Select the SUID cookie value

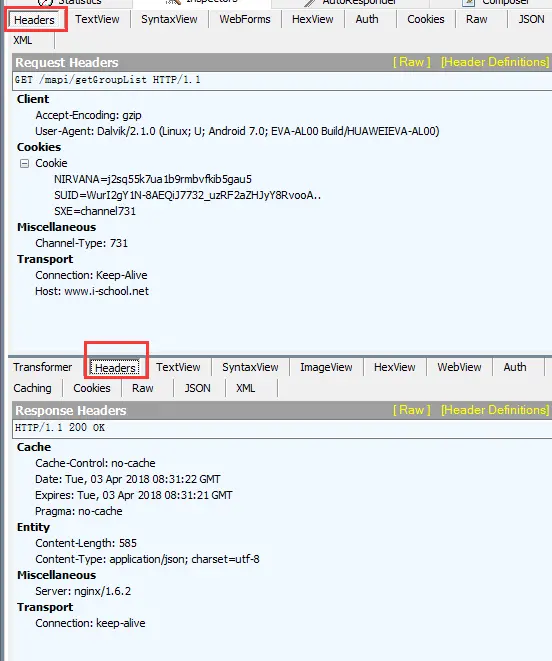(x=187, y=195)
